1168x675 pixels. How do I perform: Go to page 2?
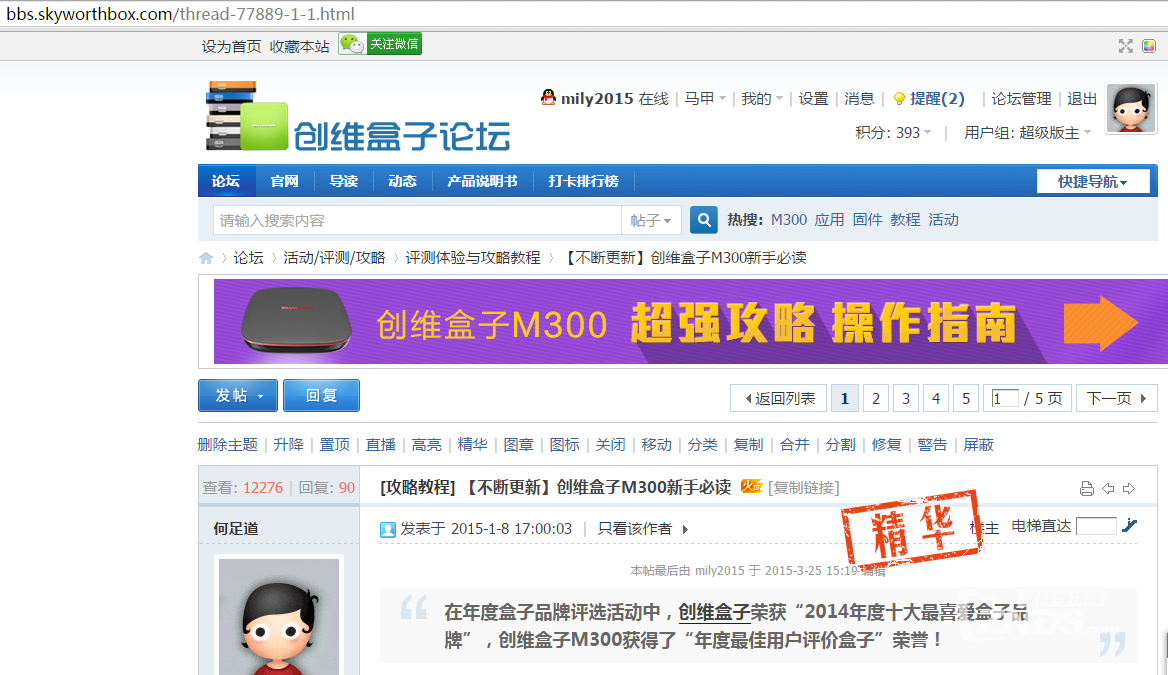876,399
